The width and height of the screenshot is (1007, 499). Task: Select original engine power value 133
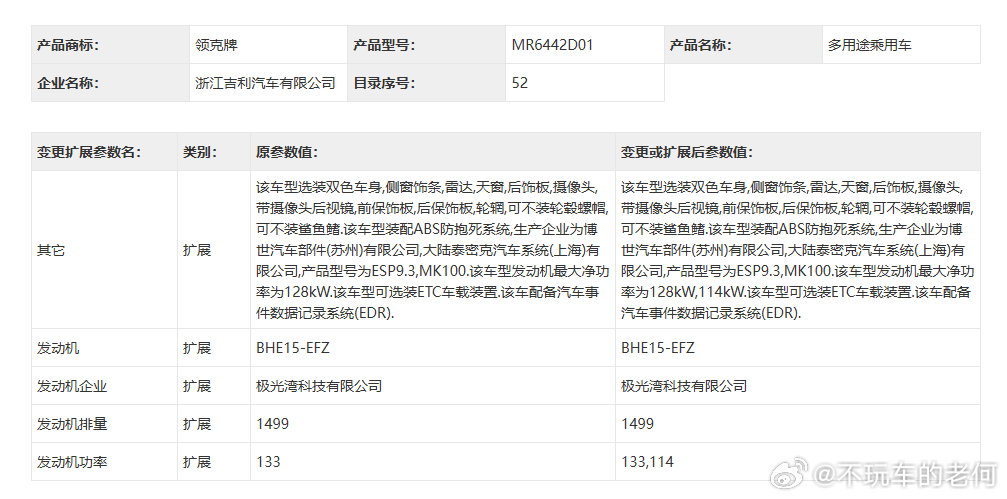tap(268, 462)
